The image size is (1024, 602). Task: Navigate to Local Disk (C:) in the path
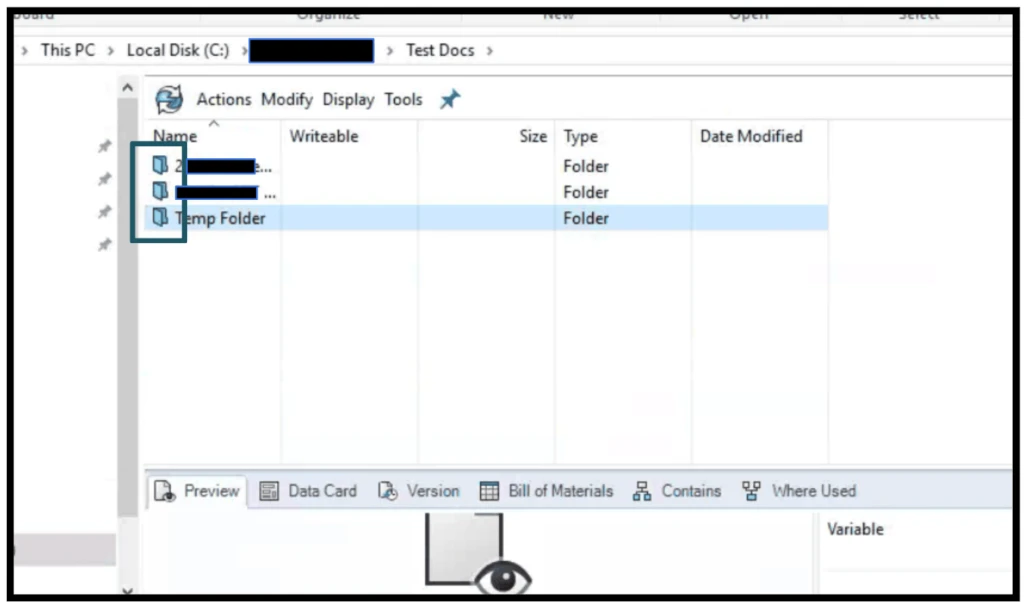click(x=177, y=50)
